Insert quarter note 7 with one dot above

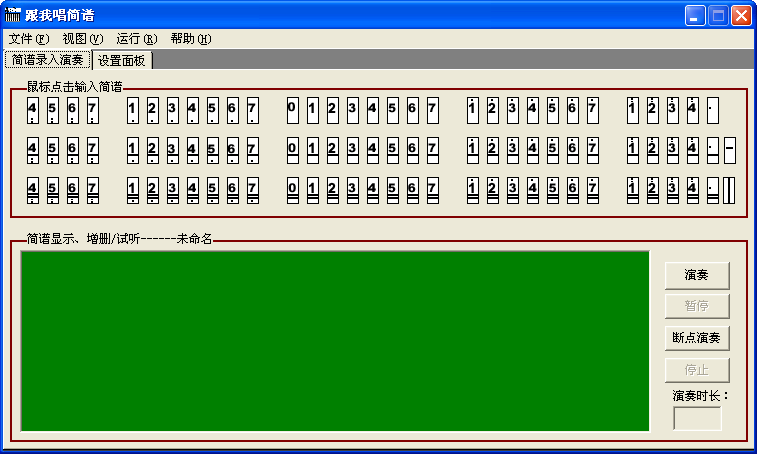click(x=592, y=111)
